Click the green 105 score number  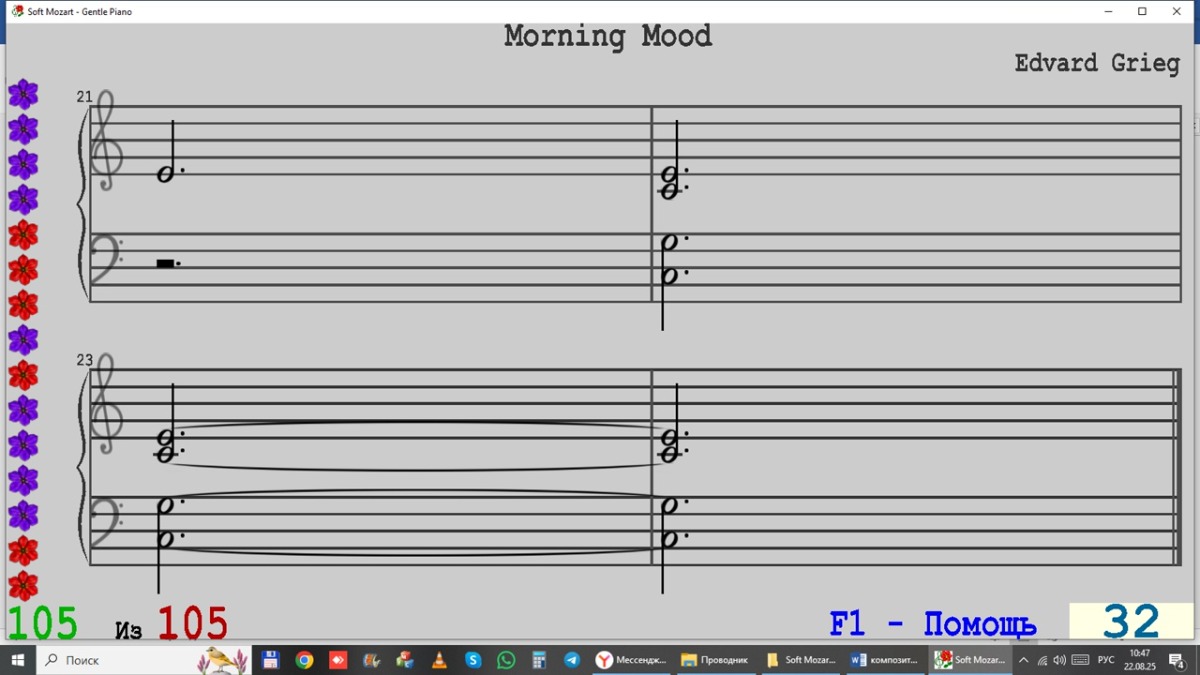(42, 624)
